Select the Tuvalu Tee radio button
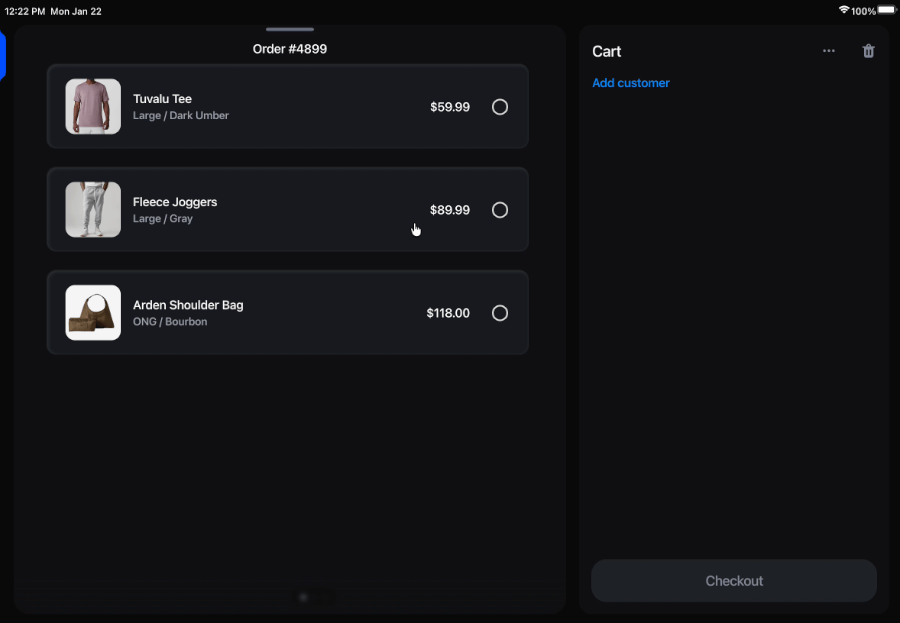This screenshot has width=900, height=623. coord(499,107)
